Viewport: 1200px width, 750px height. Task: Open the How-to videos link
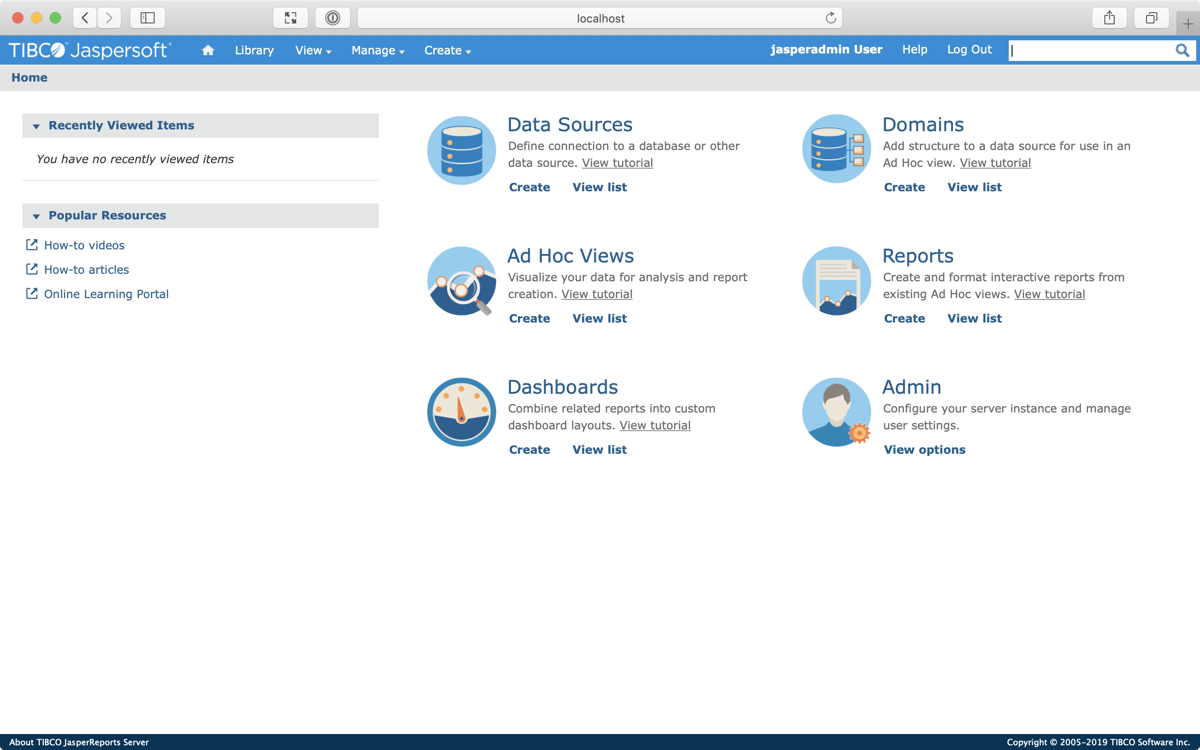[x=84, y=245]
